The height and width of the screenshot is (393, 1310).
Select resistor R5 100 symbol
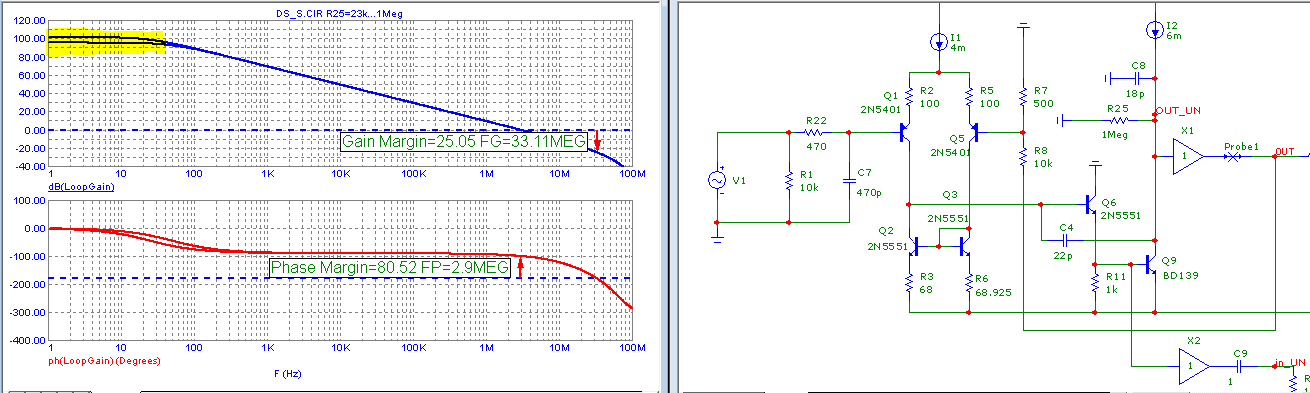[969, 97]
